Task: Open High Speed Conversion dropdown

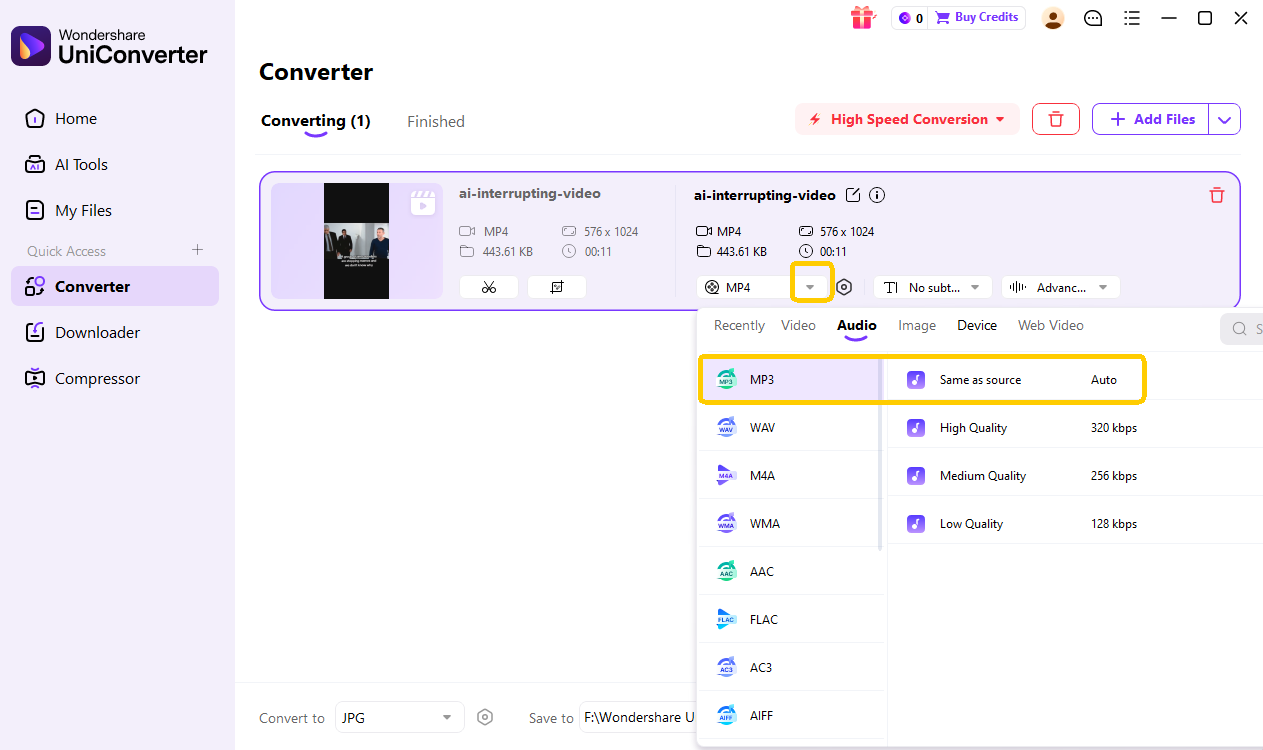Action: click(907, 119)
